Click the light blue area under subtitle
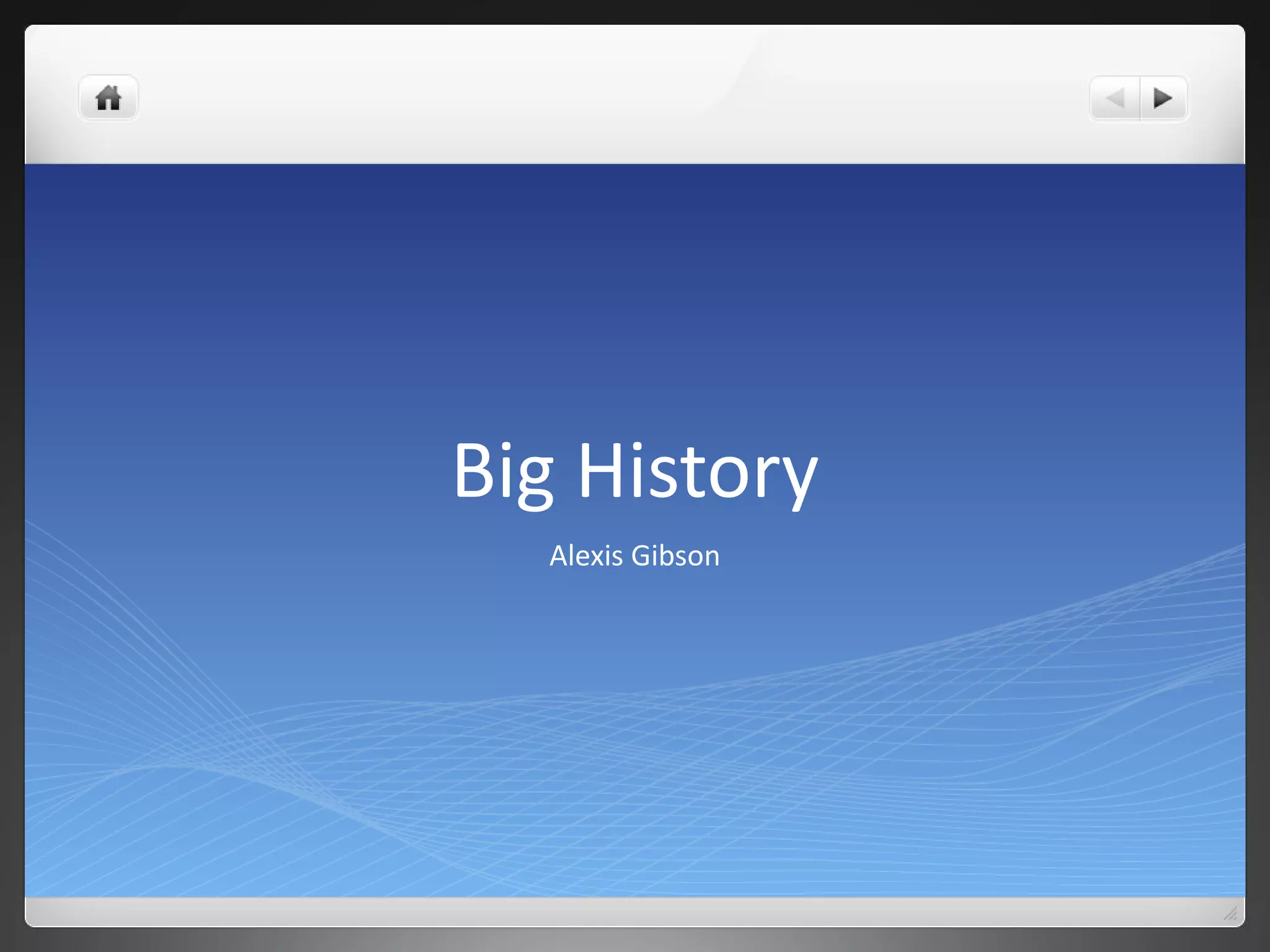The width and height of the screenshot is (1270, 952). (635, 626)
